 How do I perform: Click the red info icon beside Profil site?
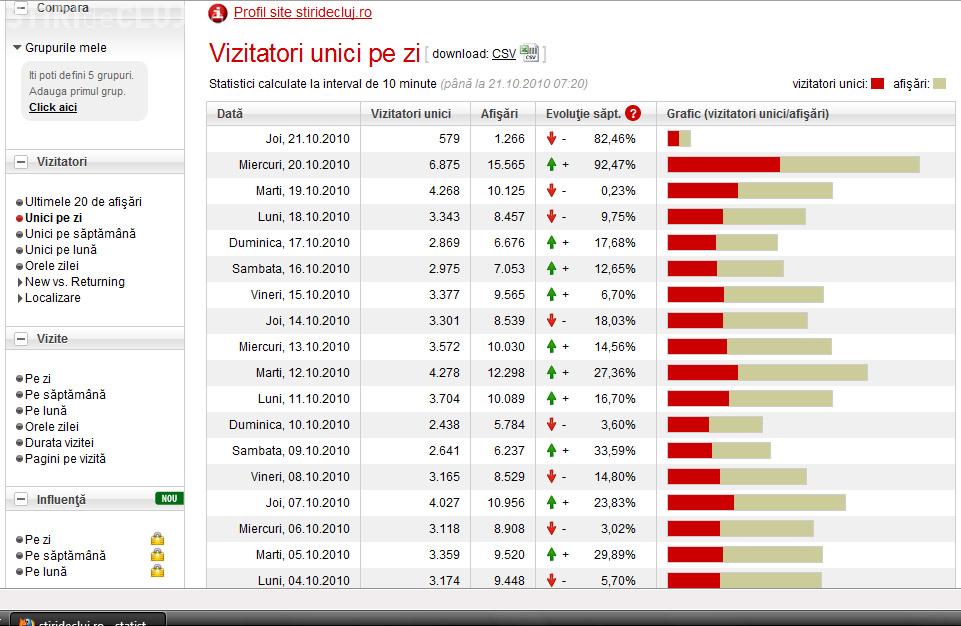click(x=217, y=13)
